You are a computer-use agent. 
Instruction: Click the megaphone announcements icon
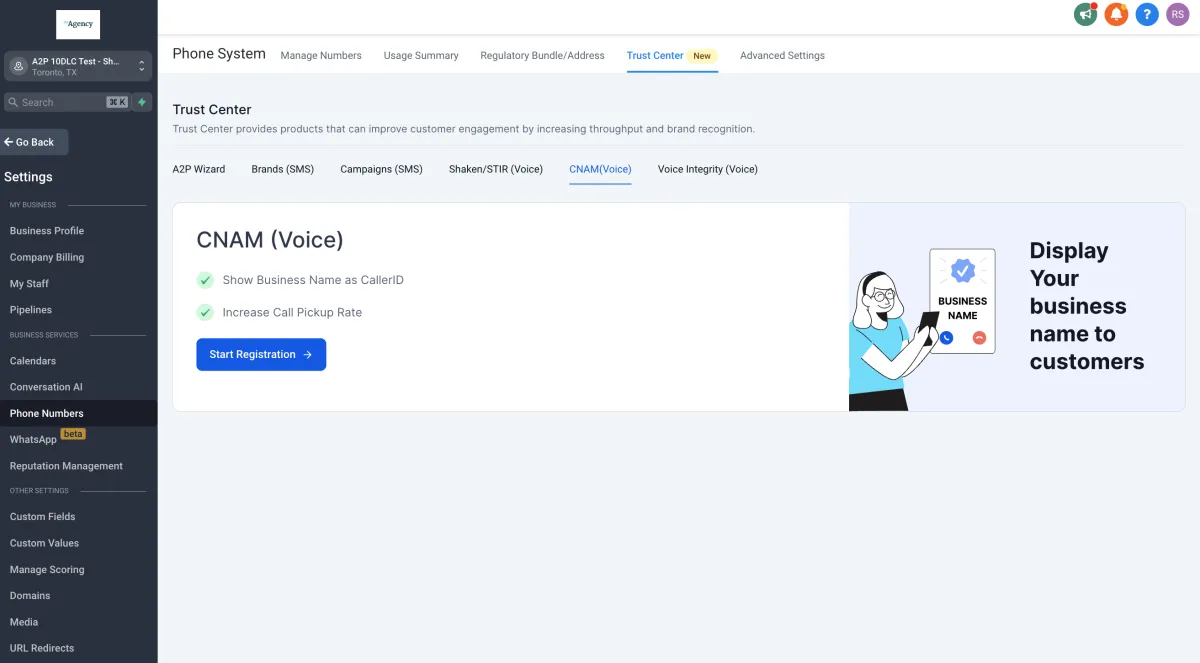point(1085,14)
